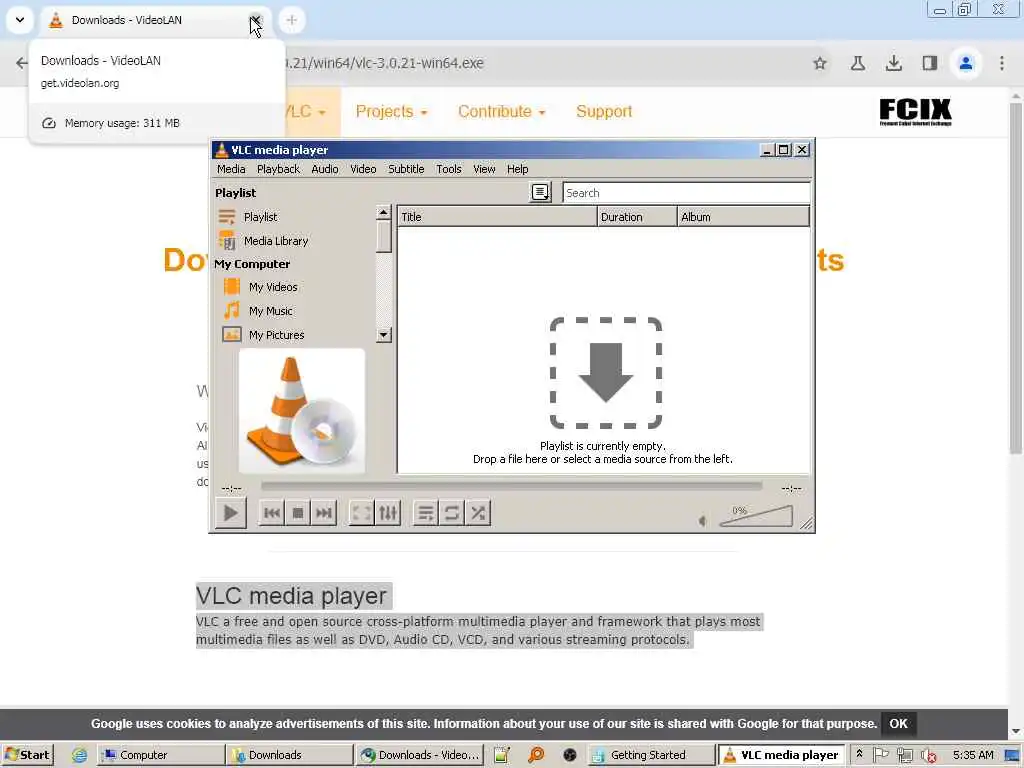Screen dimensions: 1024x768
Task: Open the Action Center flag tray icon
Action: [880, 755]
